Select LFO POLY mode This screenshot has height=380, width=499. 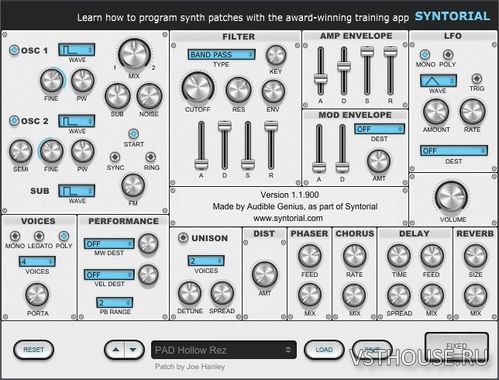pyautogui.click(x=448, y=54)
